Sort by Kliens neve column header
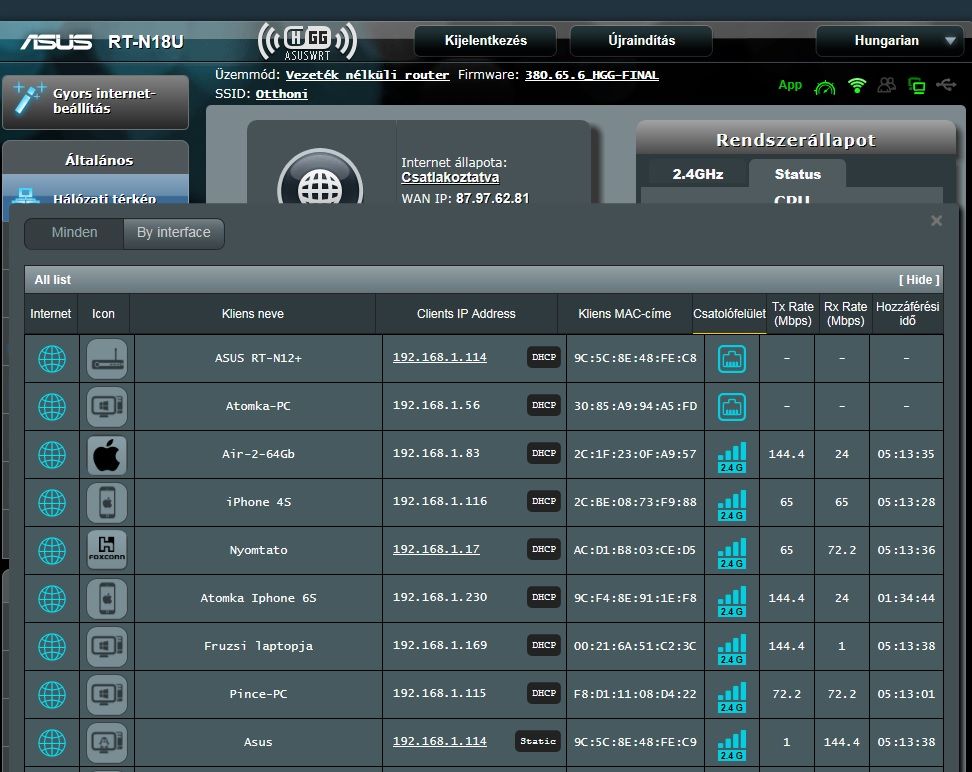 [252, 314]
